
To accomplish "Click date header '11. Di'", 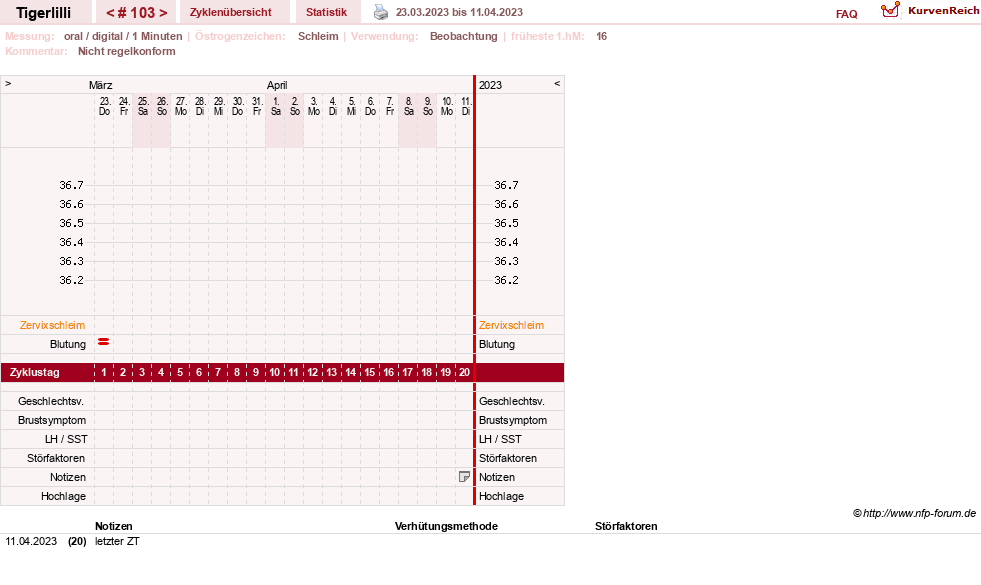I will (465, 106).
